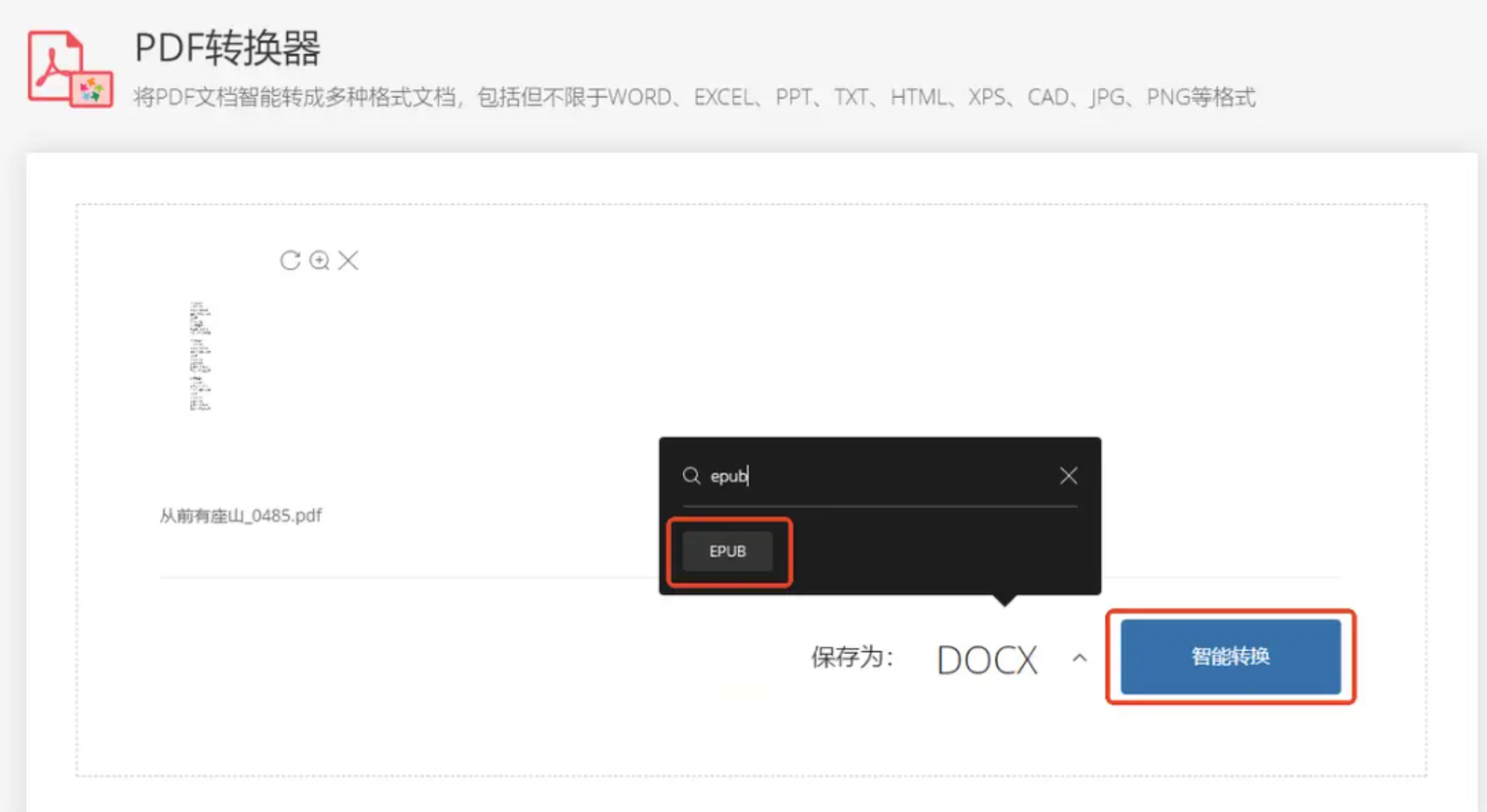The width and height of the screenshot is (1487, 812).
Task: Click the PDF转换器 title heading
Action: [x=228, y=48]
